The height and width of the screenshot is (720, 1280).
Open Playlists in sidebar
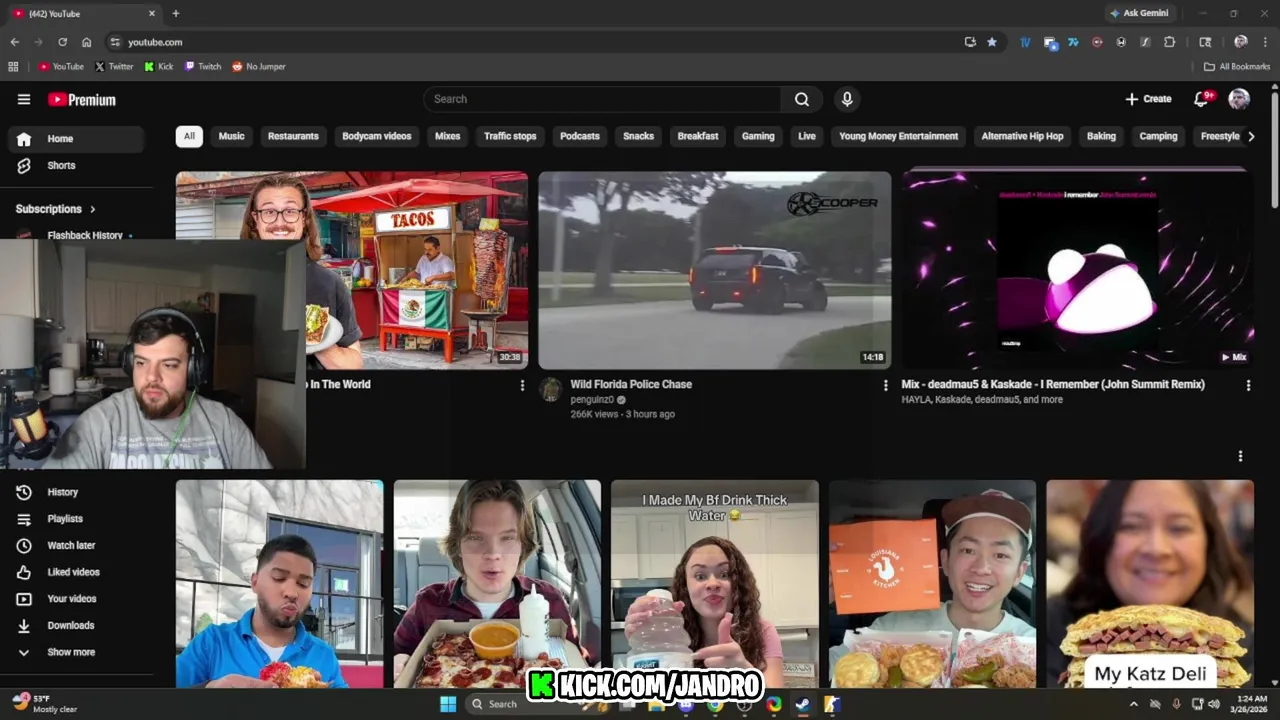point(76,519)
